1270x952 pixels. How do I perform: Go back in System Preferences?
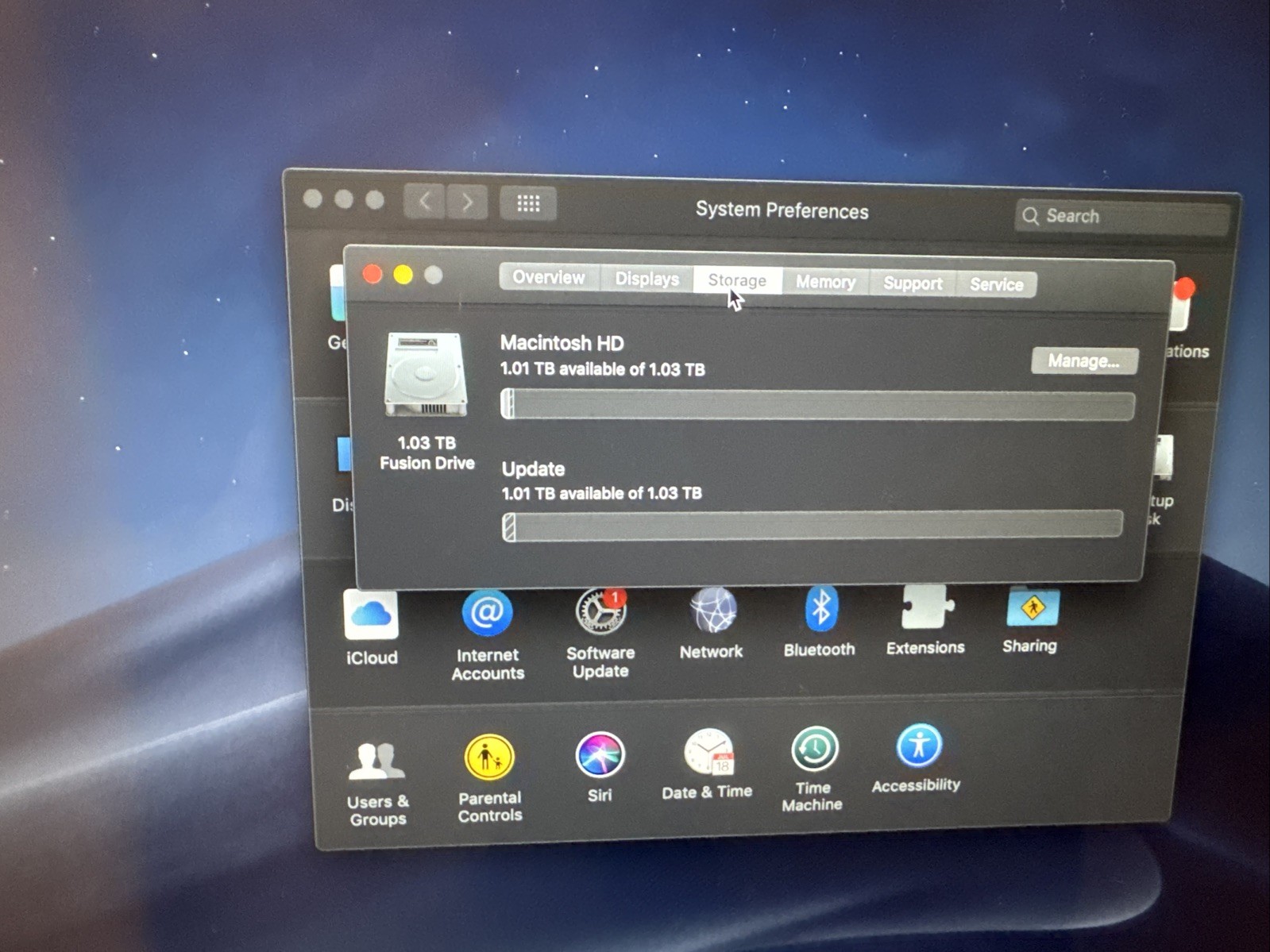click(425, 202)
